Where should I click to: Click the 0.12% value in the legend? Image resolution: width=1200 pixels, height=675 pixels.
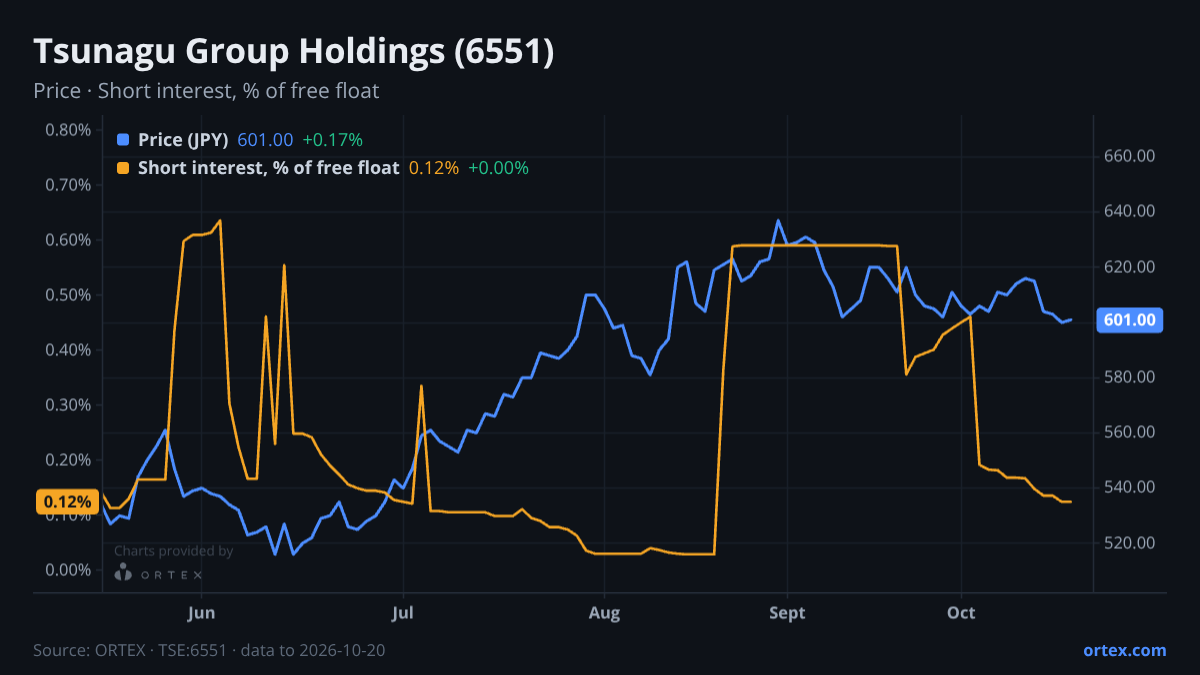pos(434,168)
